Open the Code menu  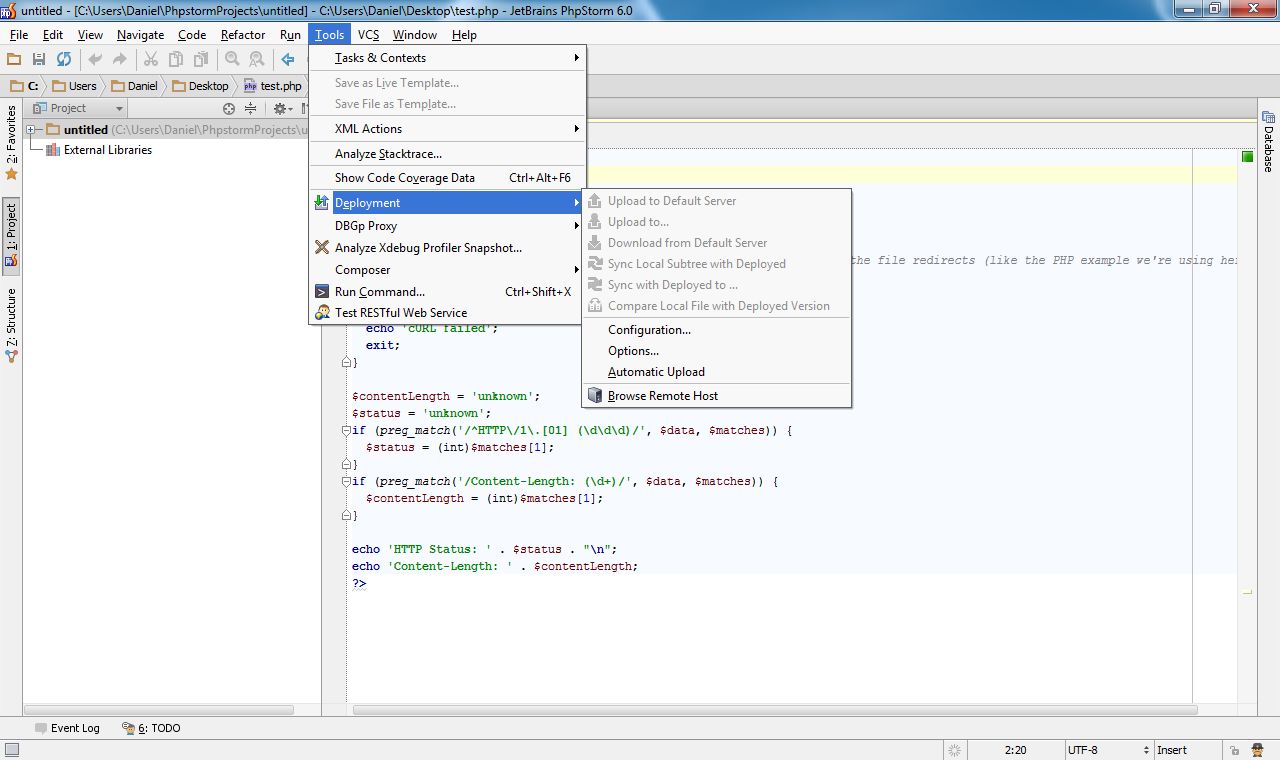[x=192, y=34]
